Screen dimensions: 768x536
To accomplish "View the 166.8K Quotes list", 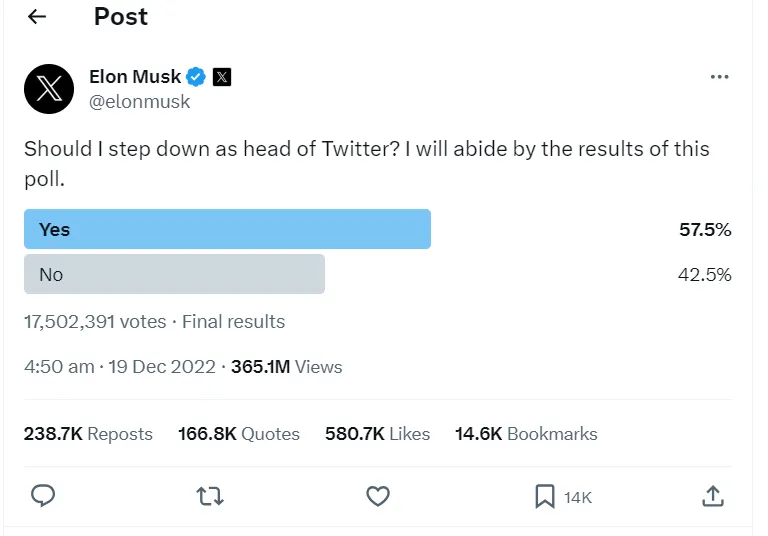I will click(x=239, y=434).
